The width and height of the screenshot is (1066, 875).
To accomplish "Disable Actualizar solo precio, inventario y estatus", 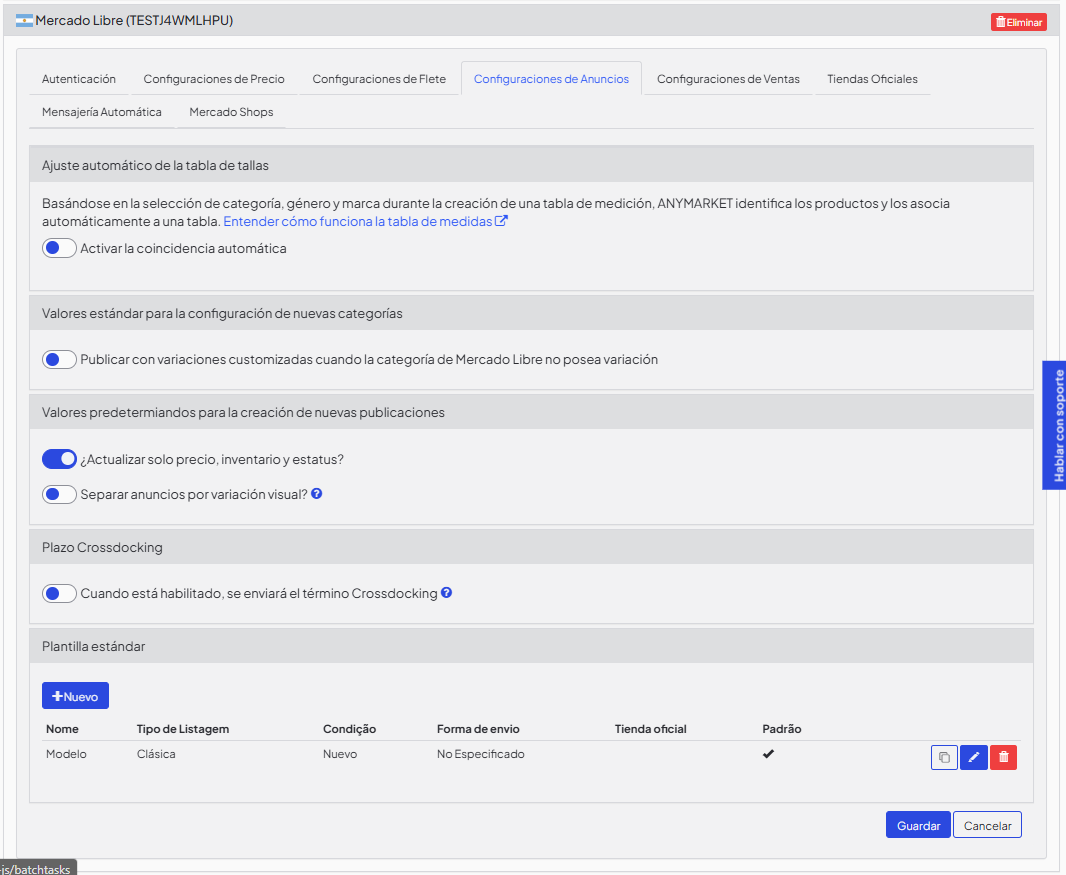I will pyautogui.click(x=59, y=460).
